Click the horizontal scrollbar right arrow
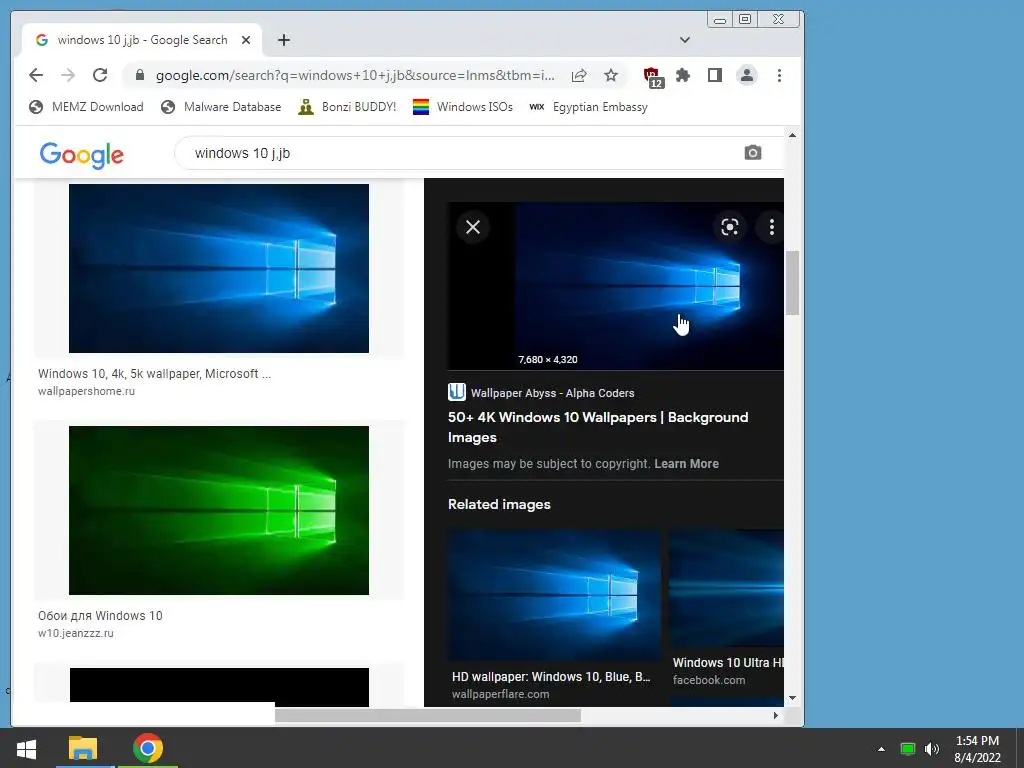 pyautogui.click(x=775, y=716)
